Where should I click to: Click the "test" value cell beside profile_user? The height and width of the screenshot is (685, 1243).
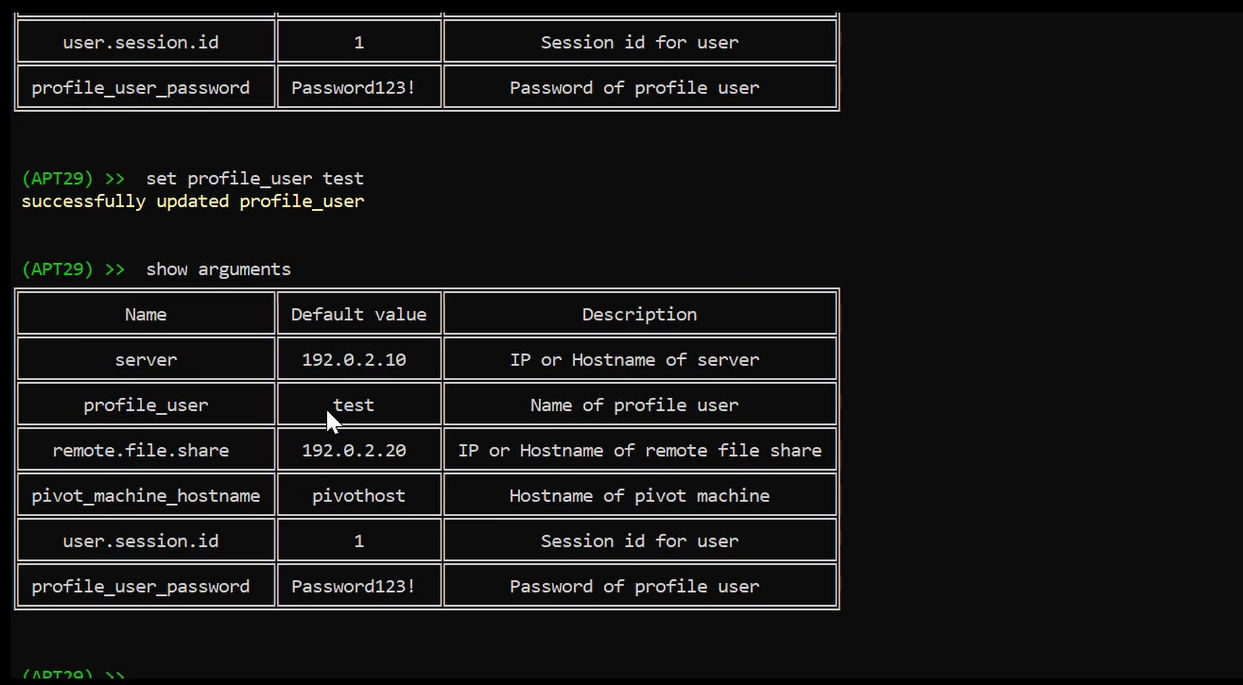tap(359, 405)
